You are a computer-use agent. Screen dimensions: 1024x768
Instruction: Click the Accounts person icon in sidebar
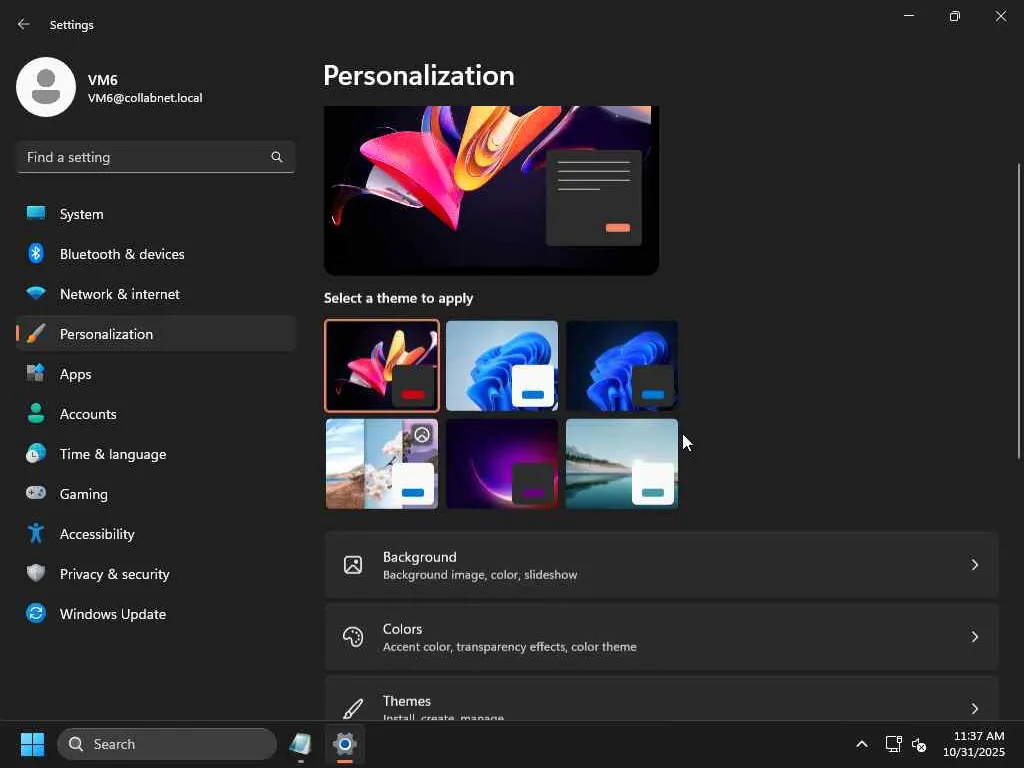pos(36,413)
